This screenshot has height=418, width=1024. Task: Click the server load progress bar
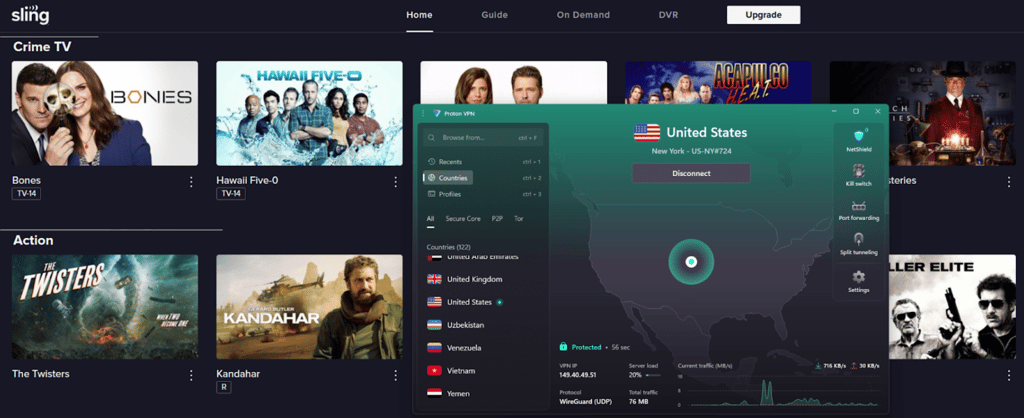click(653, 376)
